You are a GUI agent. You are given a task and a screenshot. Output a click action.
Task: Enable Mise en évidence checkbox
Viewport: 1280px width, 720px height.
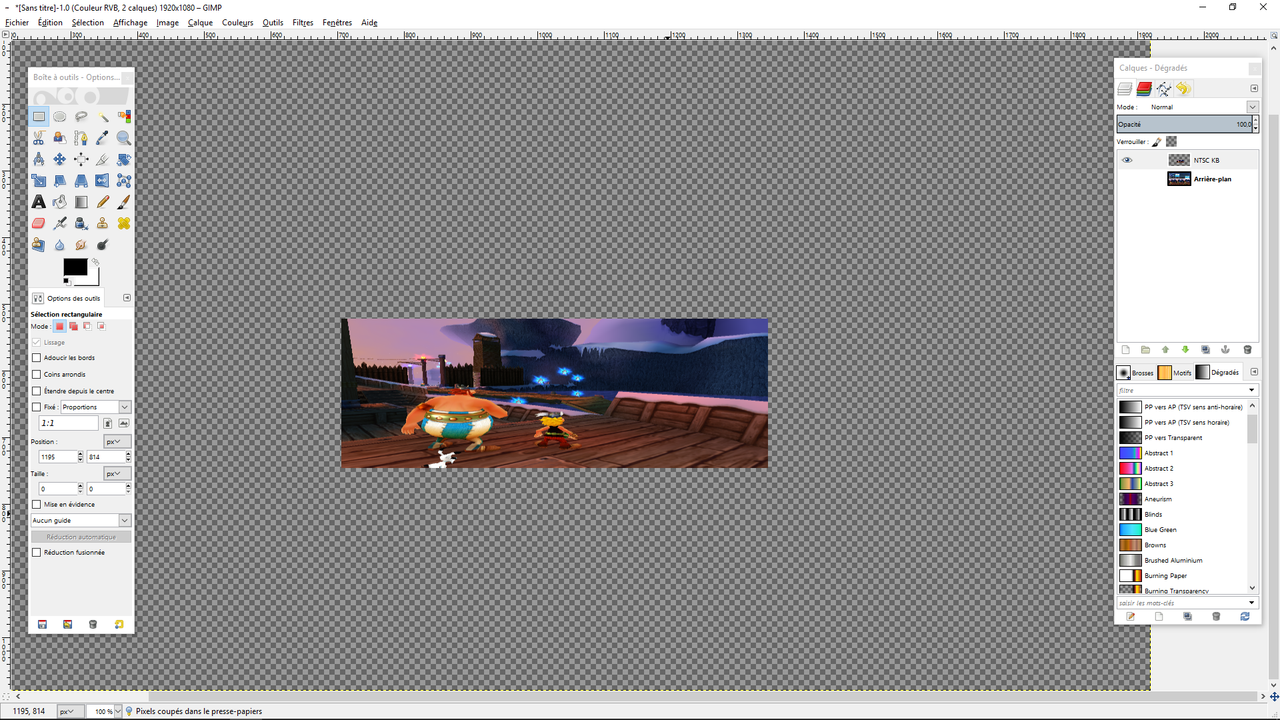(x=37, y=504)
